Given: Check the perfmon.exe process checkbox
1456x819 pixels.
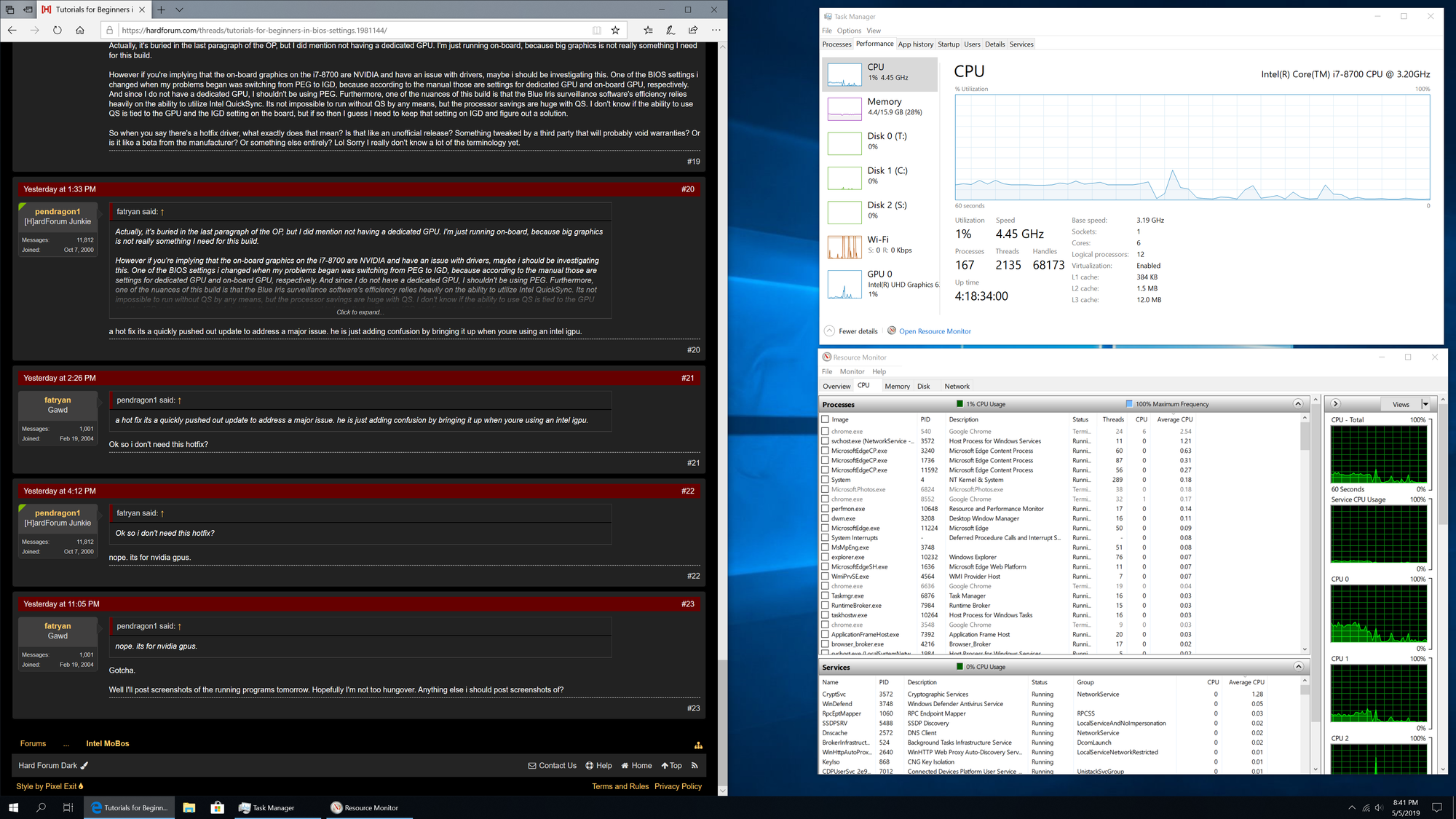Looking at the screenshot, I should coord(826,509).
